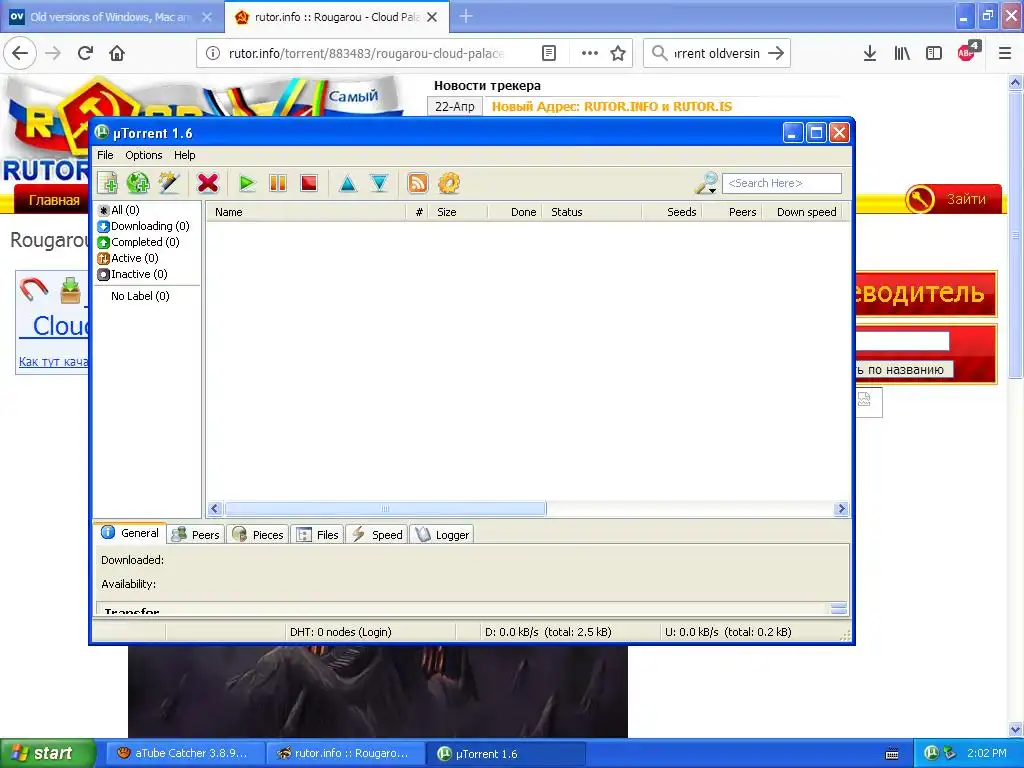Open the RSS Downloader icon
1024x768 pixels.
[x=418, y=183]
